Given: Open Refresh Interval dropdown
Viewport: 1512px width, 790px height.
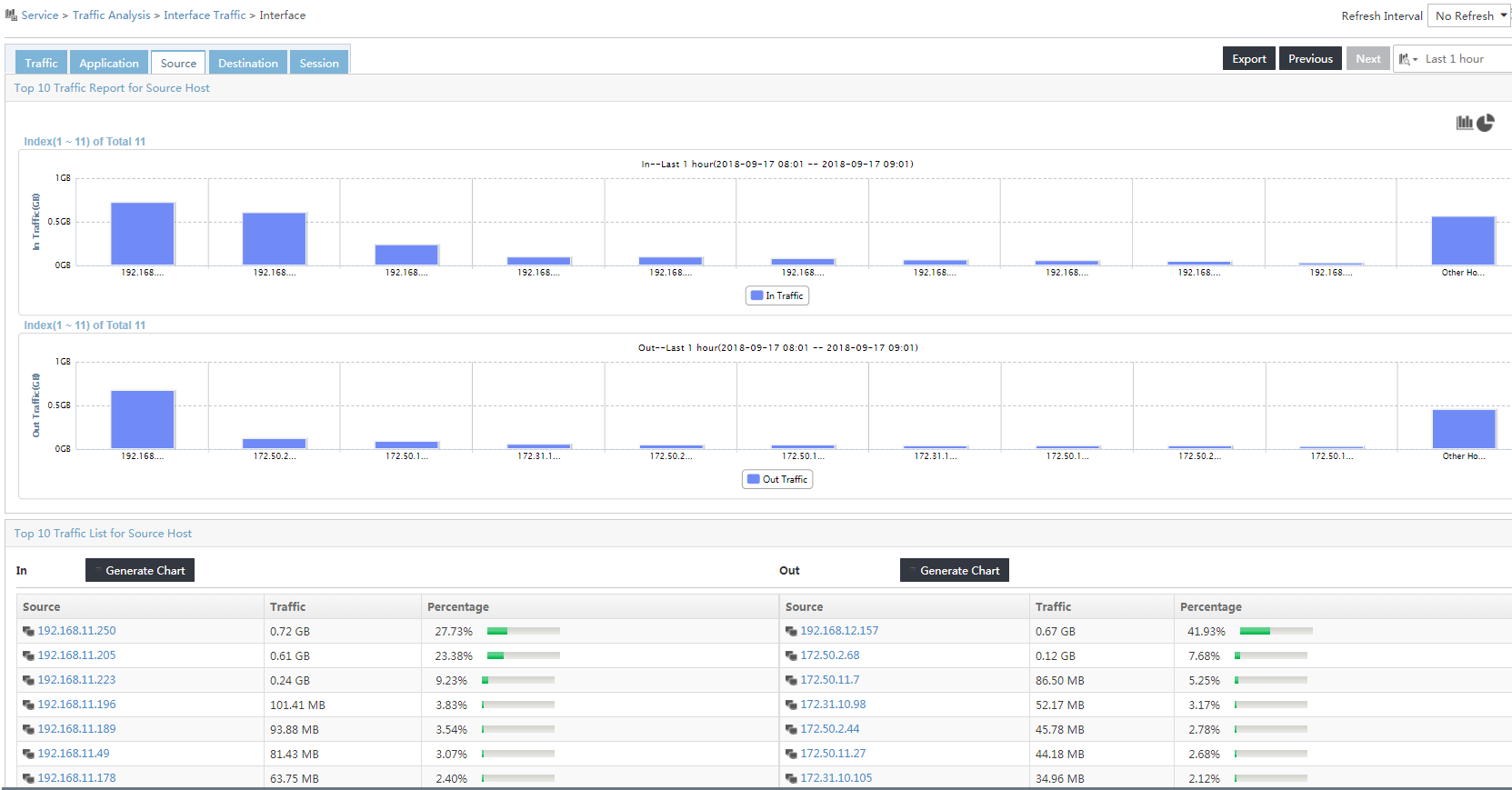Looking at the screenshot, I should (1469, 15).
